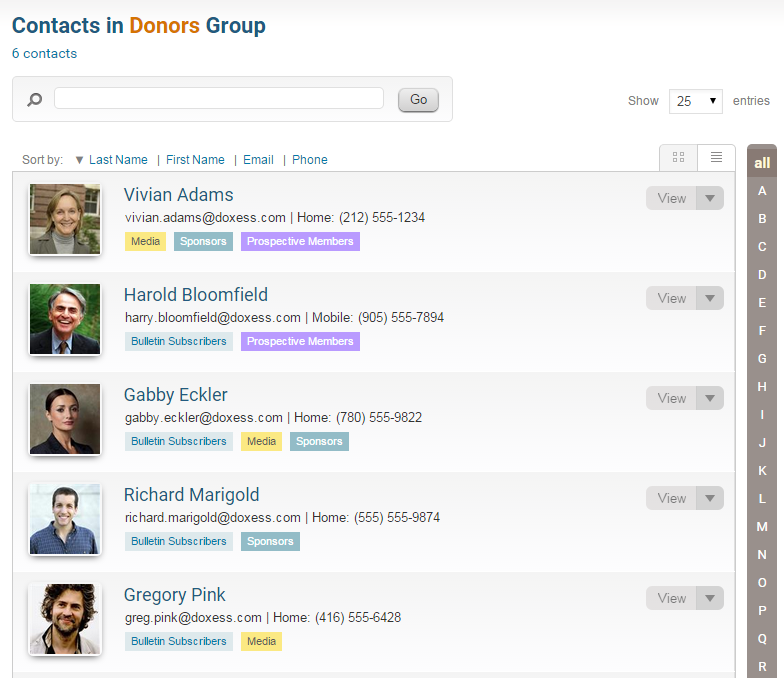Viewport: 784px width, 678px height.
Task: Open Vivian Adams' profile photo
Action: [x=65, y=219]
